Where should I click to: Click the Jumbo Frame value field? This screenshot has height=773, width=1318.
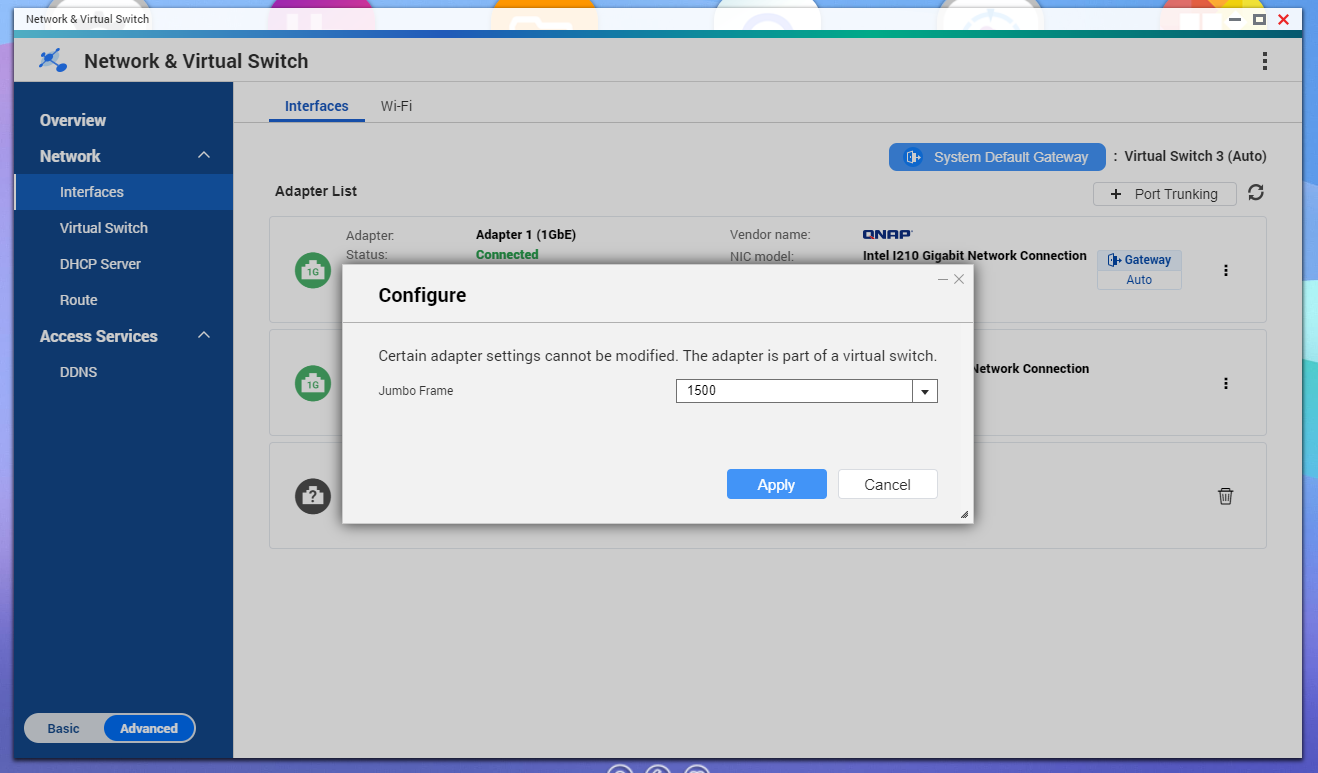pos(793,391)
